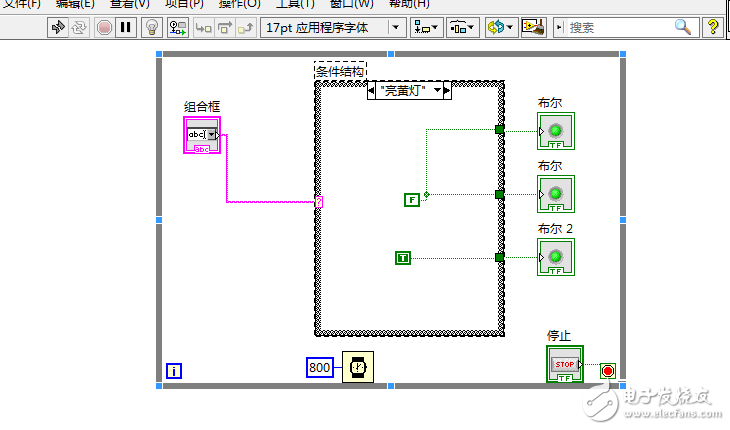Click the Step Out button
730x430 pixels.
tap(245, 28)
